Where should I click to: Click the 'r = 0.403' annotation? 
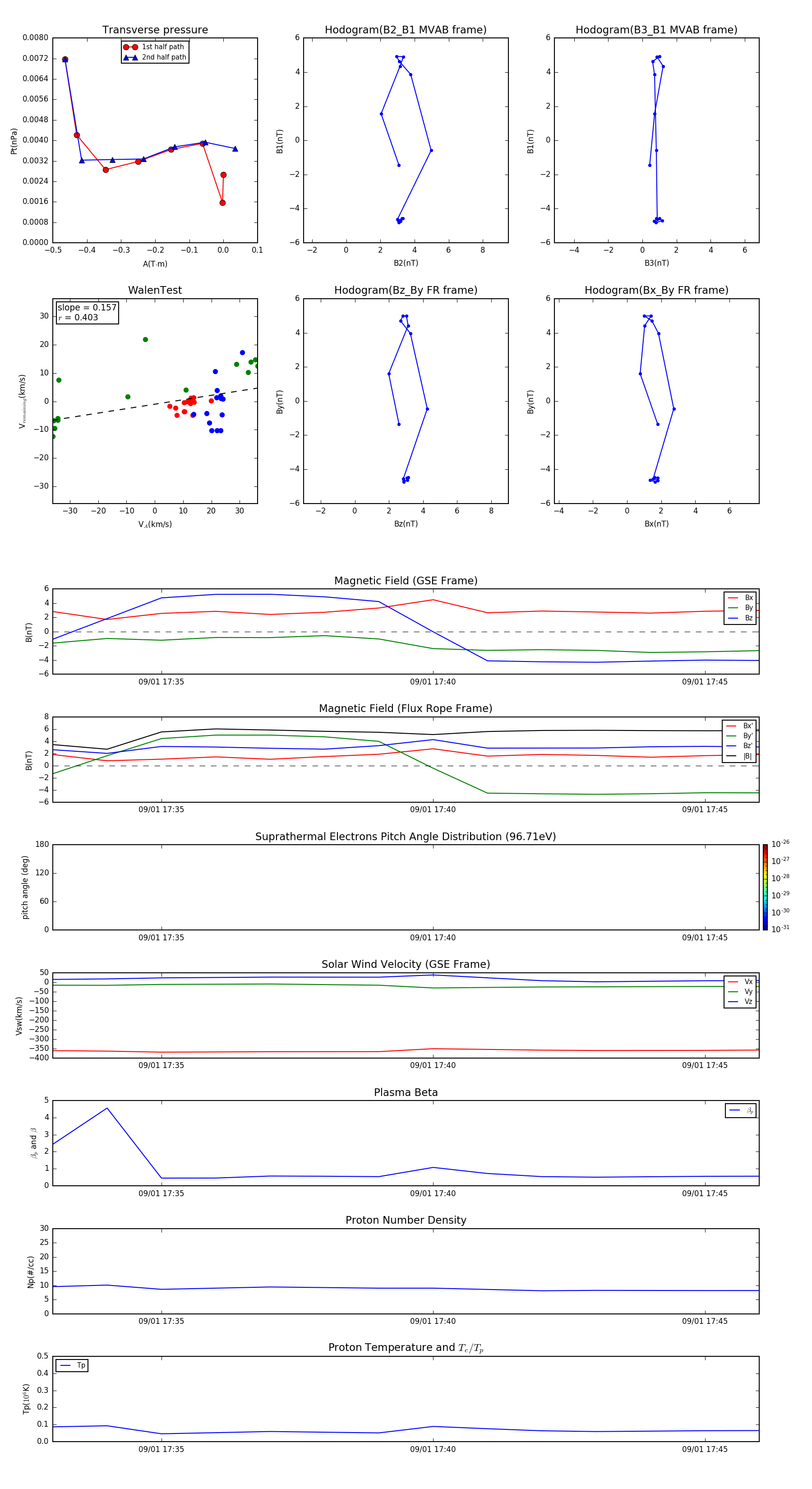tap(78, 317)
